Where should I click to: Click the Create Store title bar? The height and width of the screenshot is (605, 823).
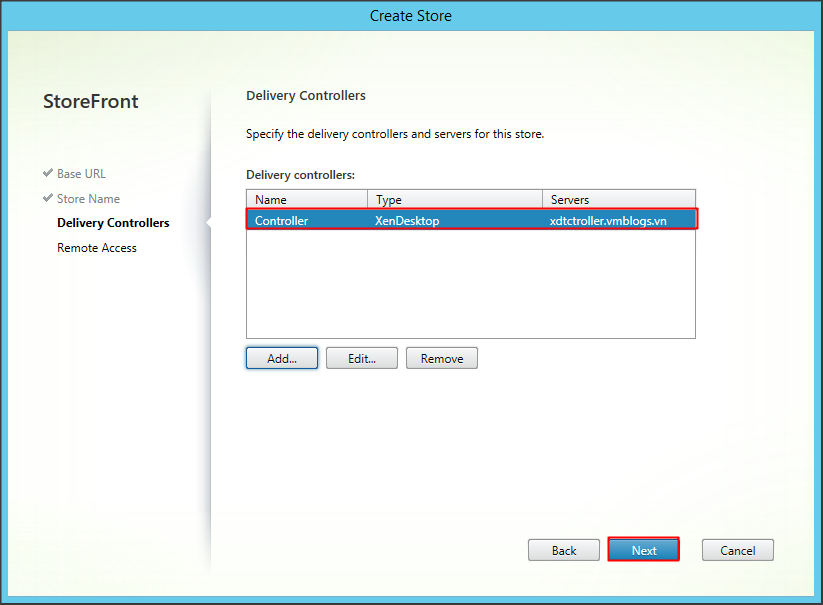click(x=411, y=15)
